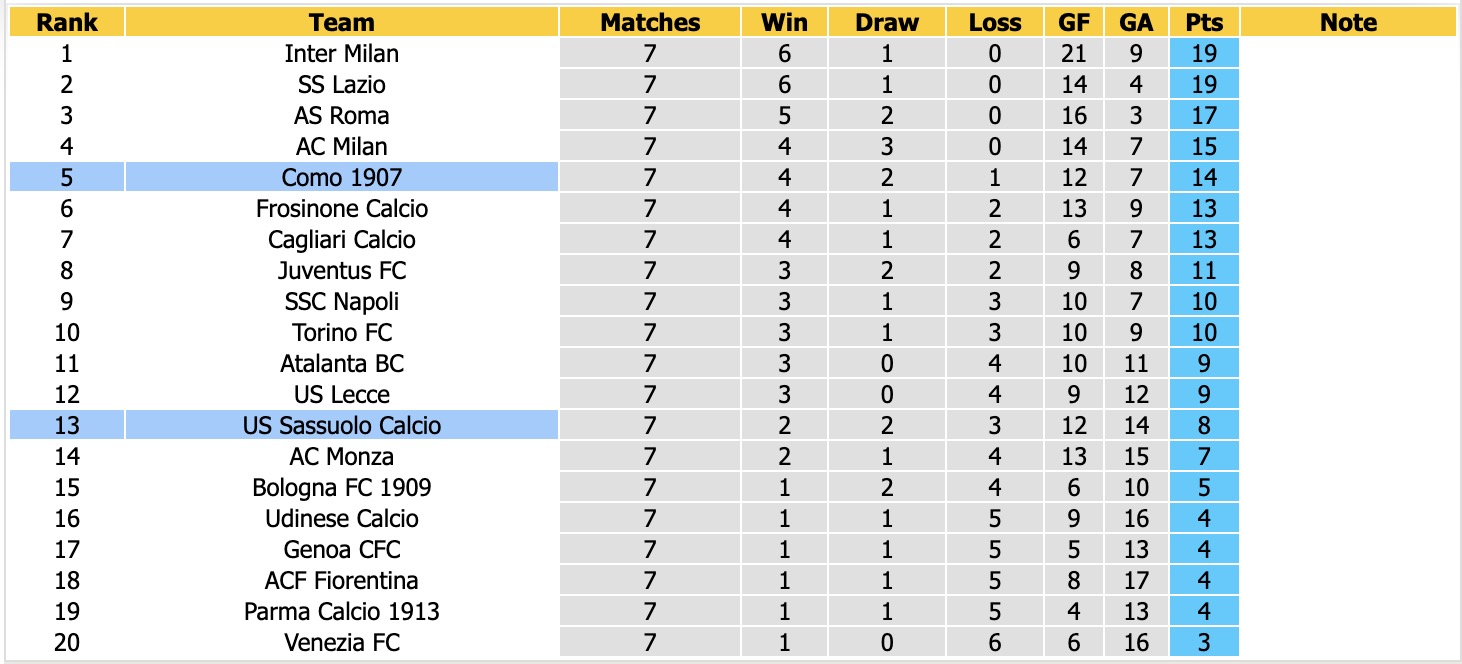The height and width of the screenshot is (664, 1462).
Task: Open the Juventus FC team link
Action: click(x=342, y=270)
